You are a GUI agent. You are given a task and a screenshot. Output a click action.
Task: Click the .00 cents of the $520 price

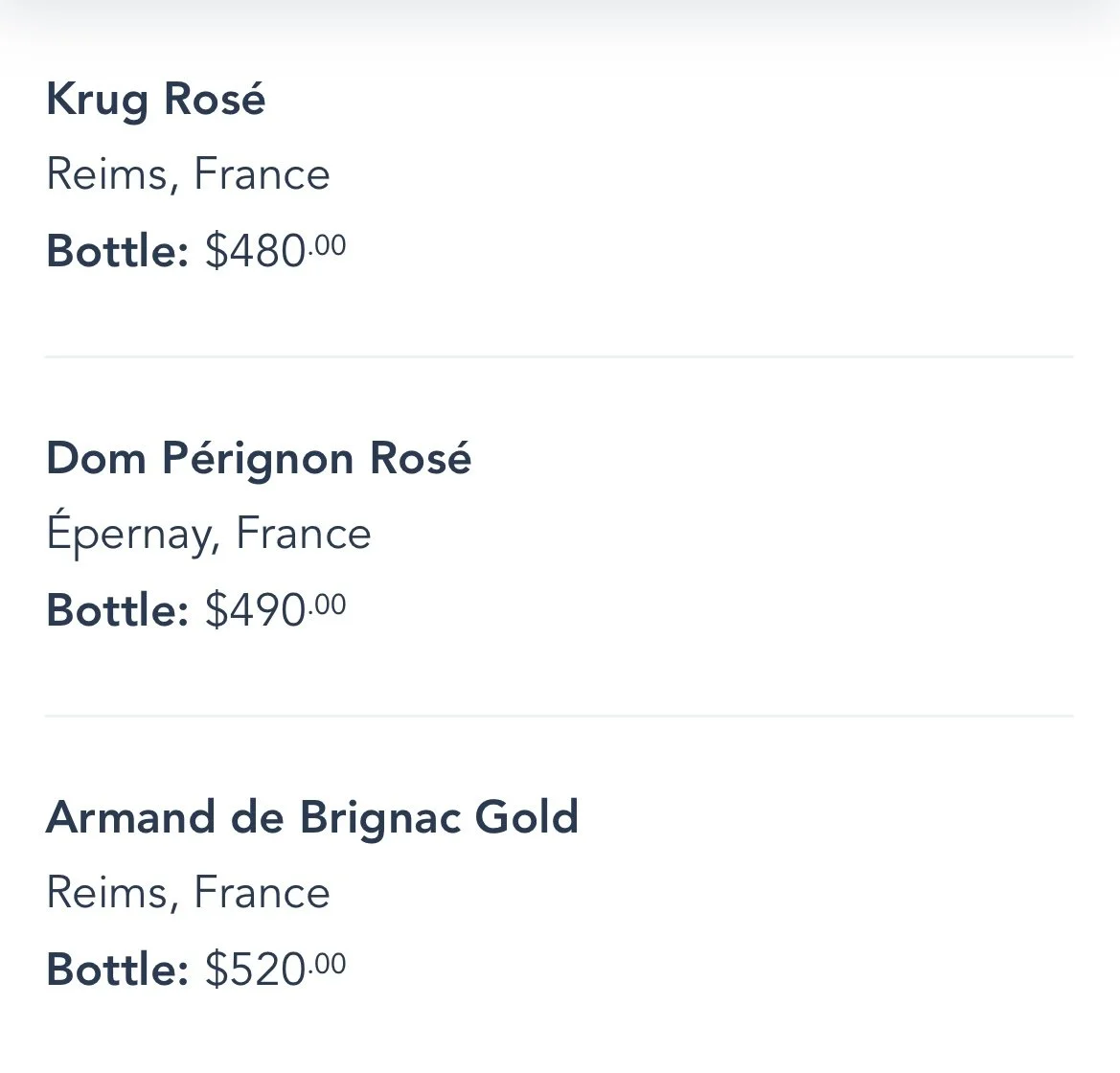point(328,964)
